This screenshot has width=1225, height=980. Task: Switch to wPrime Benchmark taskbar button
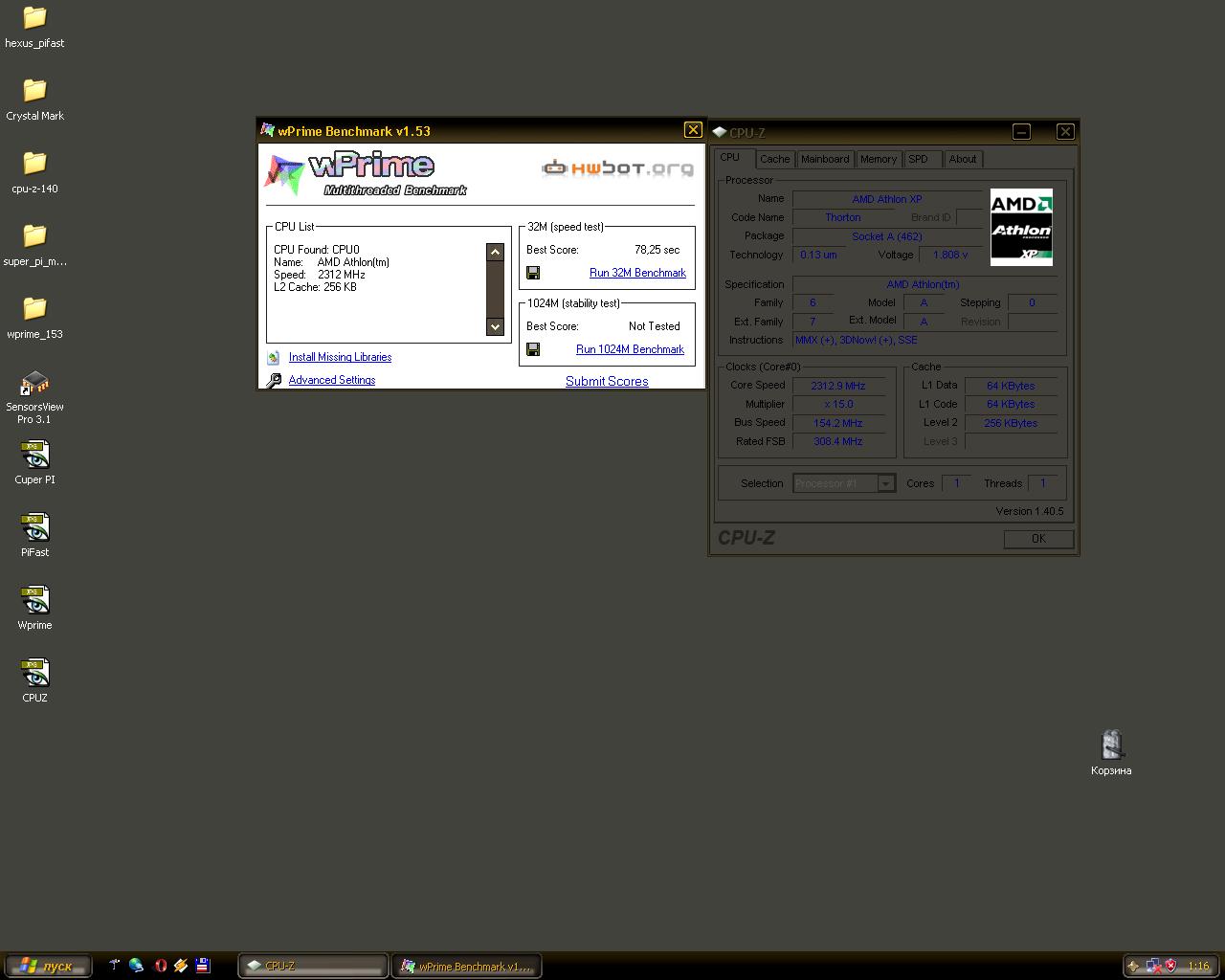[466, 966]
